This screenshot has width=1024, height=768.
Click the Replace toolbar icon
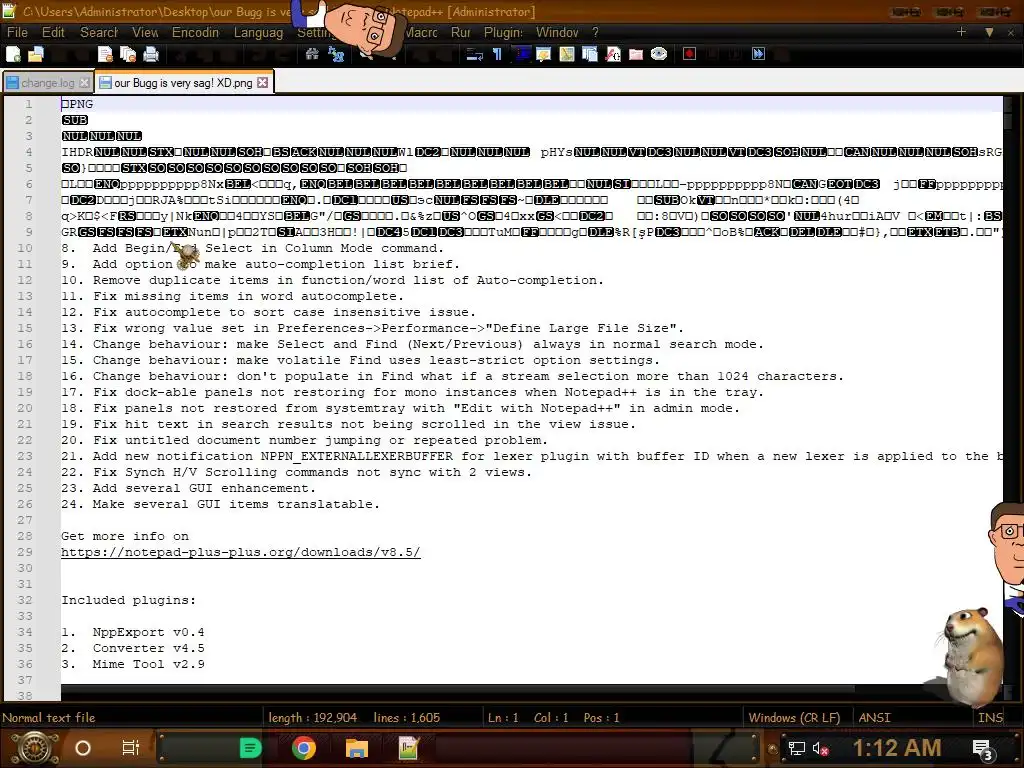(x=336, y=54)
